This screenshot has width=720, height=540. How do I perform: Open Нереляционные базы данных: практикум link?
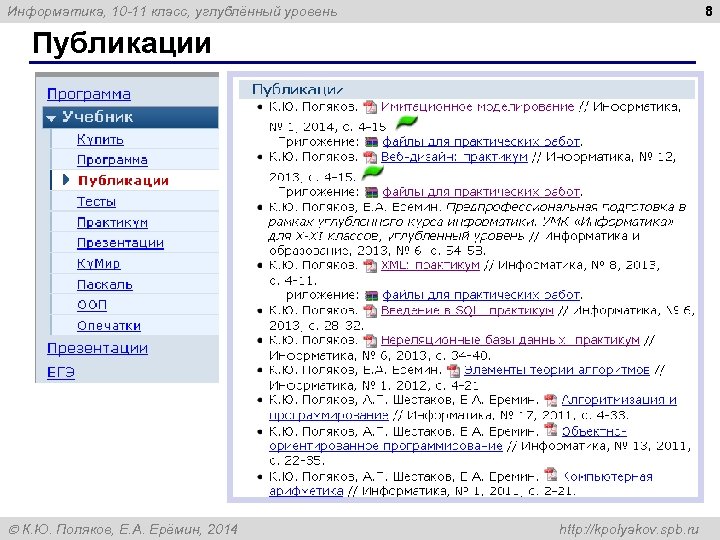(510, 340)
